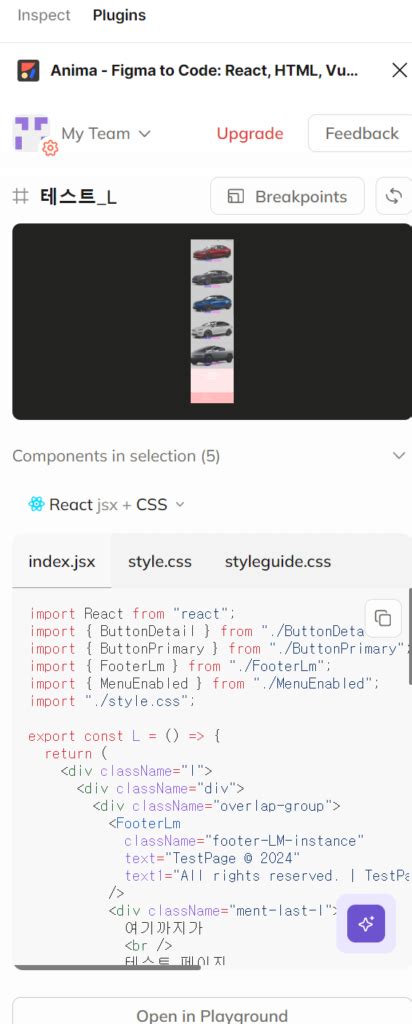
Task: Click the Upgrade link
Action: pyautogui.click(x=250, y=134)
